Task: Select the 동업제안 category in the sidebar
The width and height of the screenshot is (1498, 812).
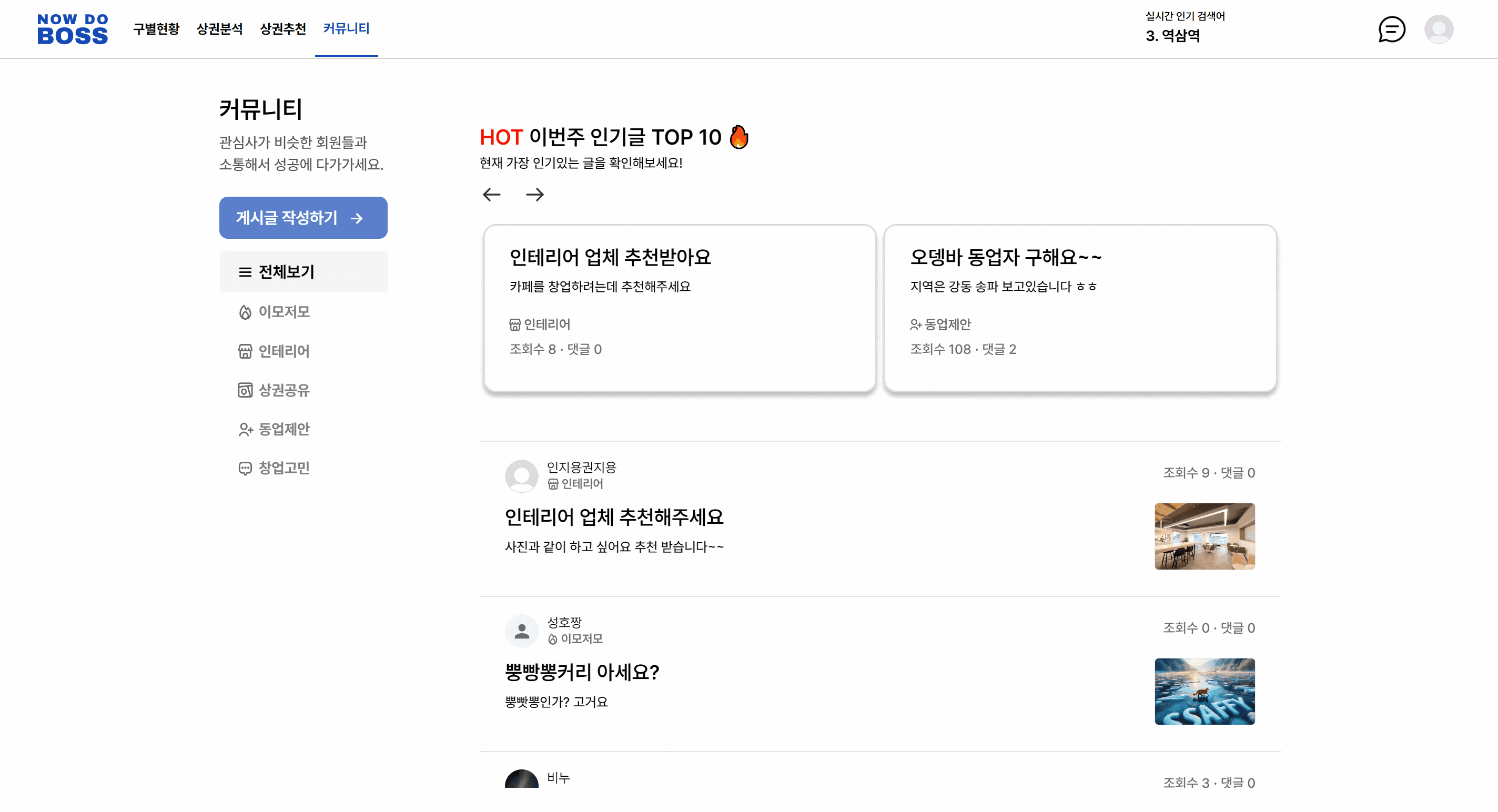Action: 283,429
